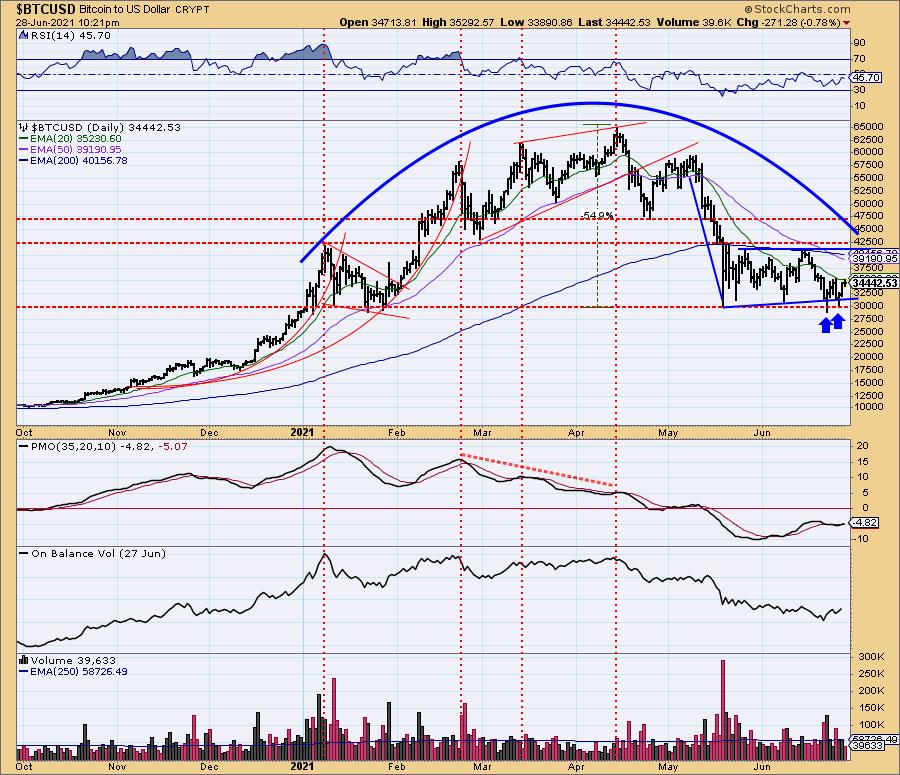
Task: Click the 'PMO(35,20,10) -4.82, -5.07' legend
Action: (109, 446)
